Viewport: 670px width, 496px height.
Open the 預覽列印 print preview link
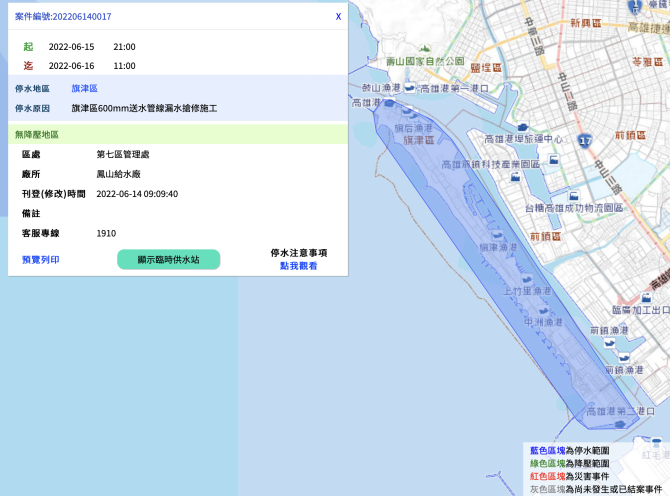click(41, 259)
